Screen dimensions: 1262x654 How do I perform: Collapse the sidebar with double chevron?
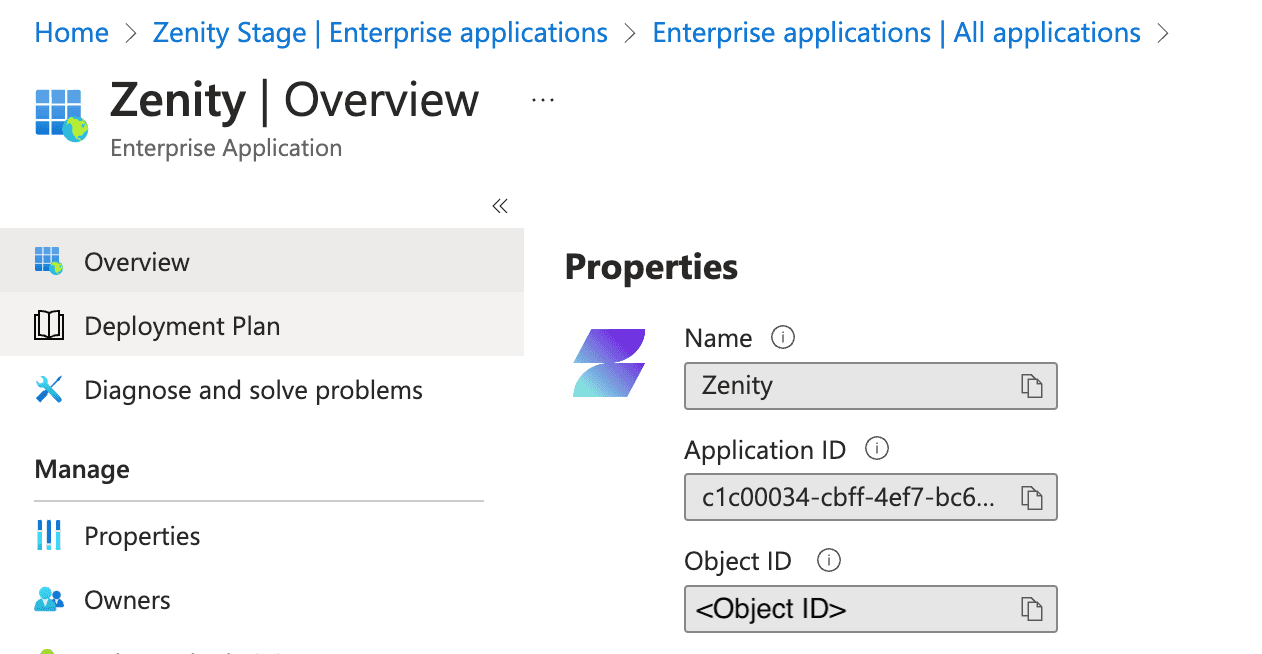coord(500,206)
